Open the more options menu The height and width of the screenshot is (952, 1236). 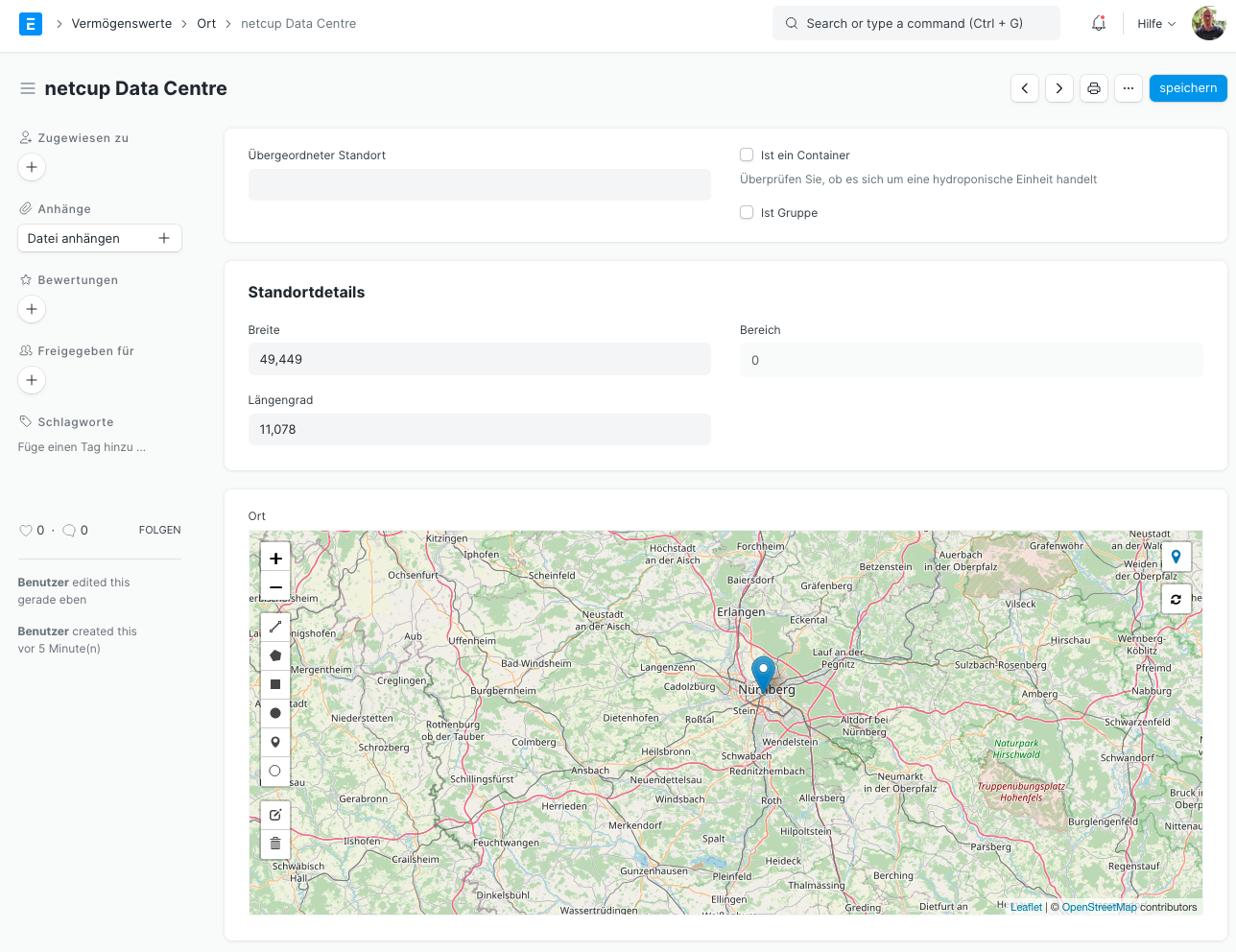tap(1129, 88)
